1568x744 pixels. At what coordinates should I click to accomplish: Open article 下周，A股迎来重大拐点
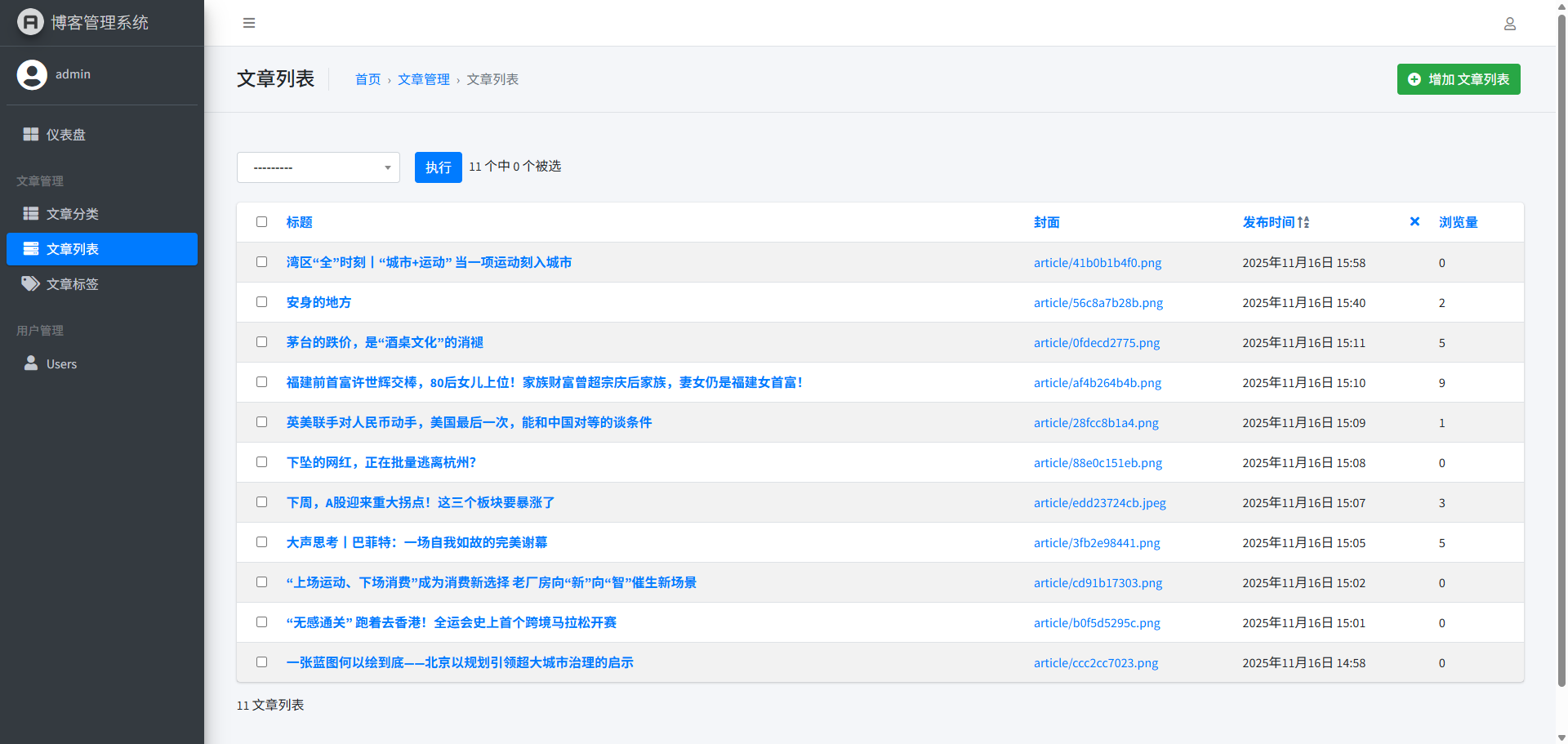pos(421,502)
